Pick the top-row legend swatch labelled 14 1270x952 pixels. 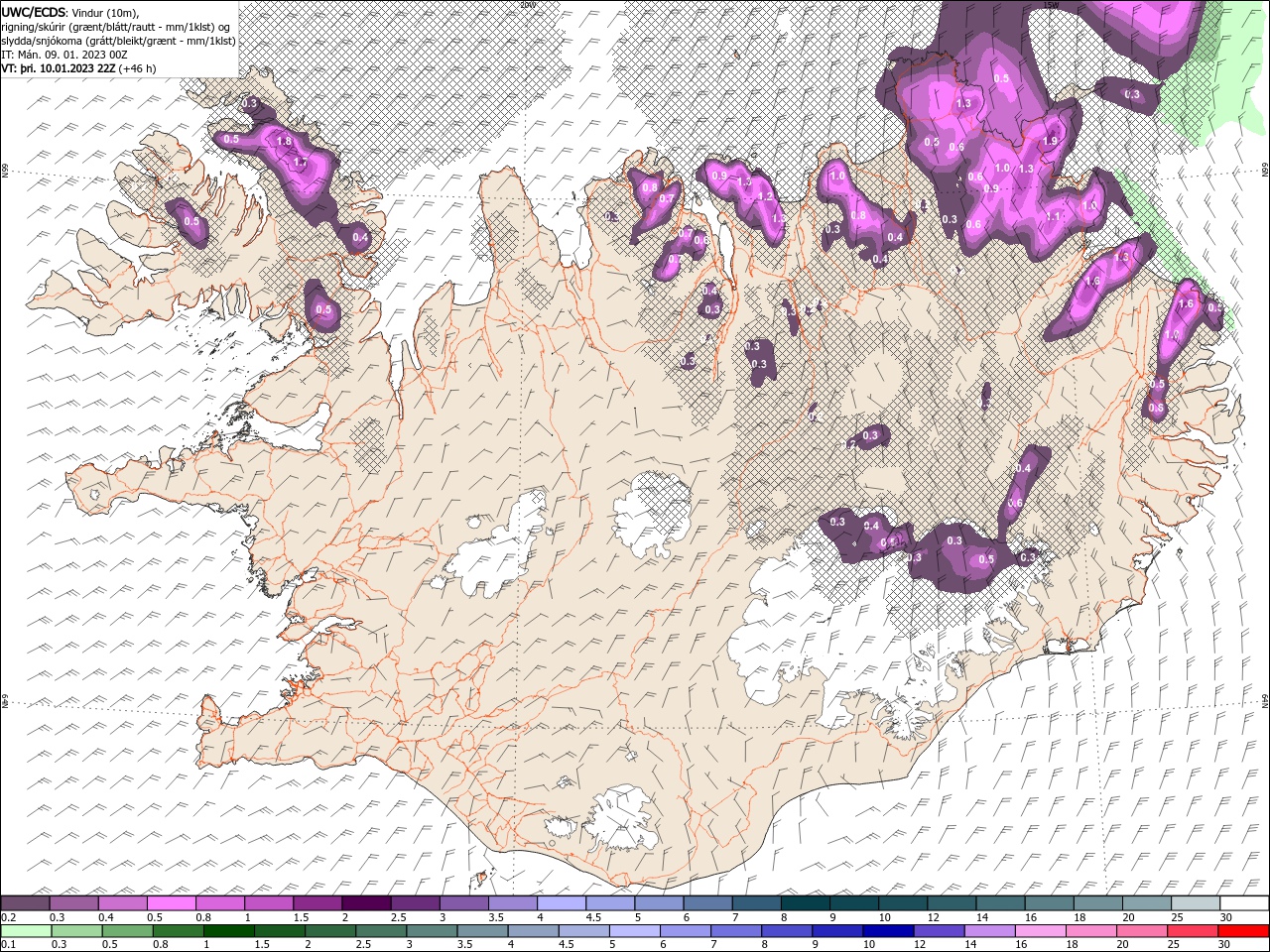tap(1000, 903)
